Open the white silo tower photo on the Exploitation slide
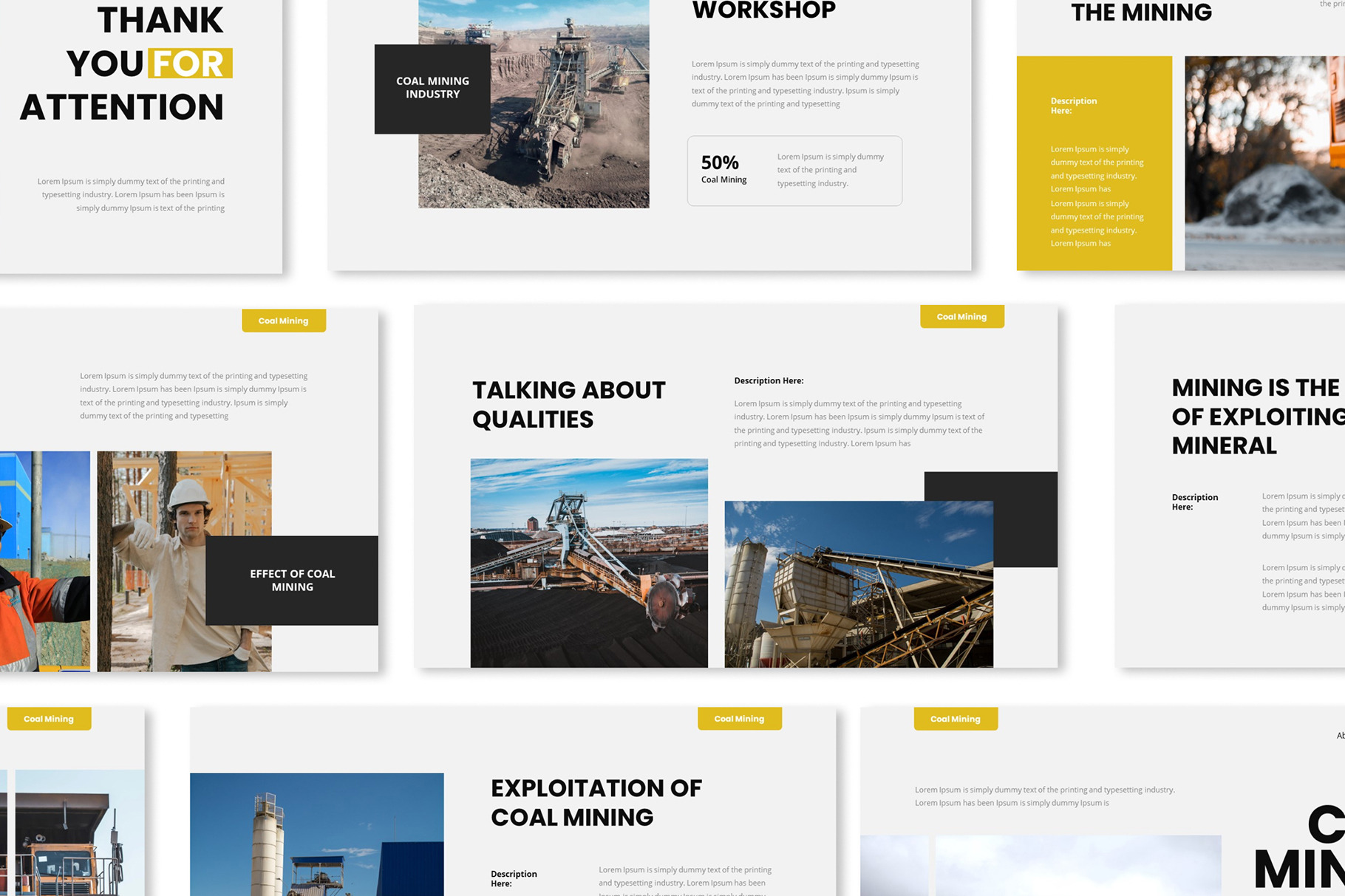 point(316,834)
